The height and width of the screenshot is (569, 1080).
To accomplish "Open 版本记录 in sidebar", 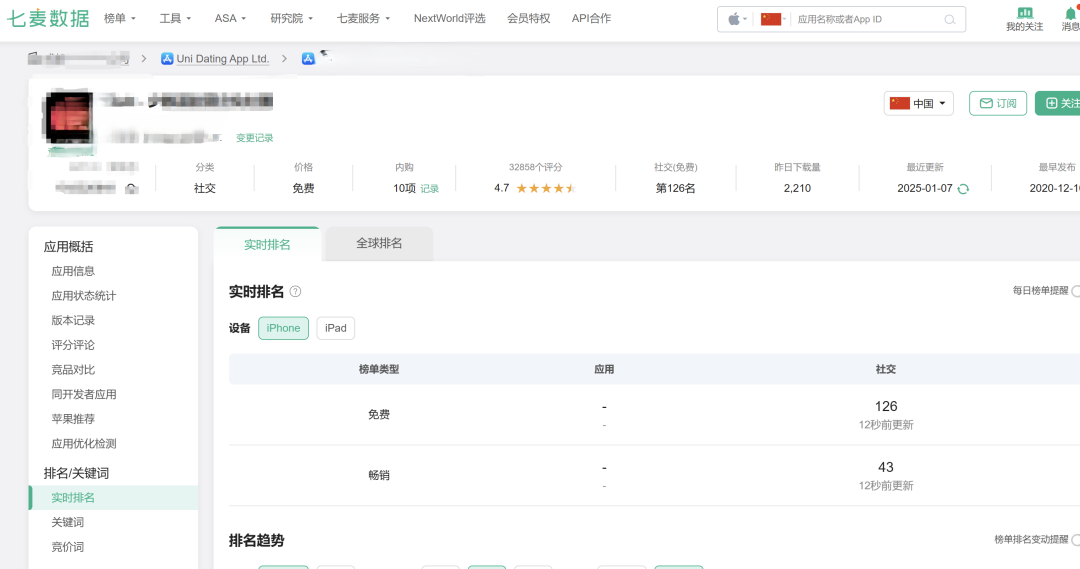I will tap(73, 320).
